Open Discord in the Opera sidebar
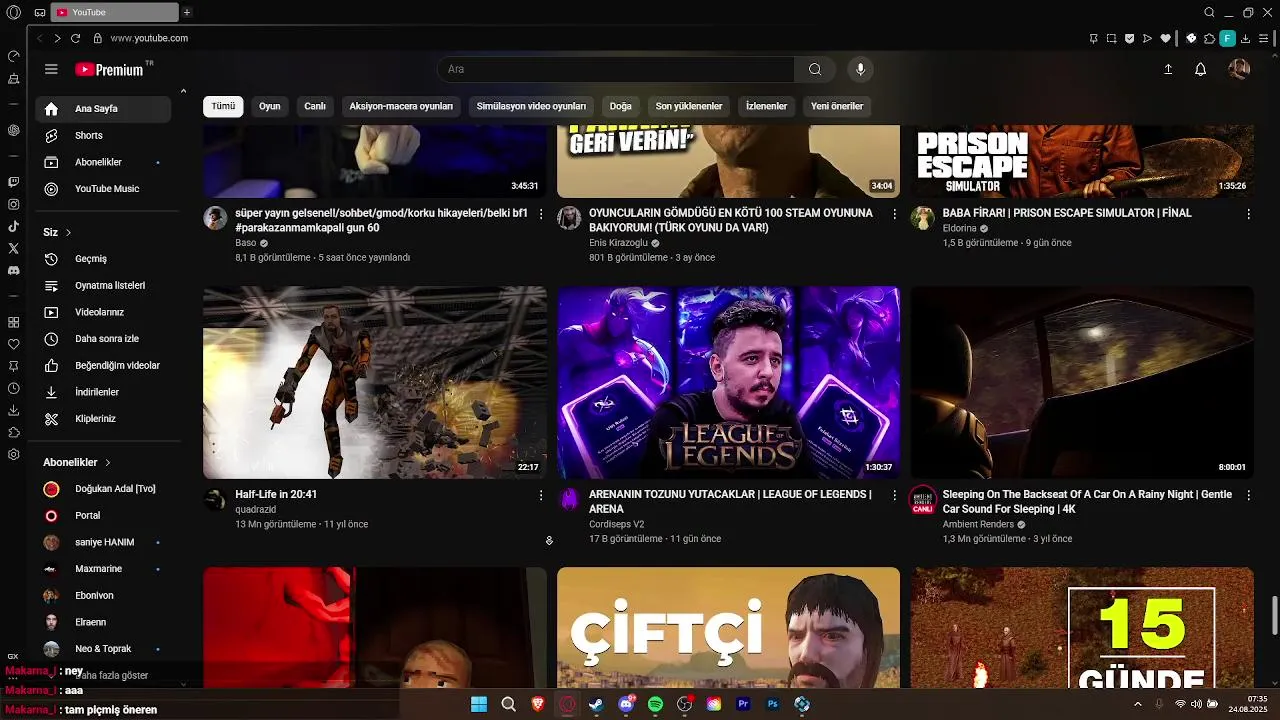Image resolution: width=1280 pixels, height=720 pixels. 13,270
